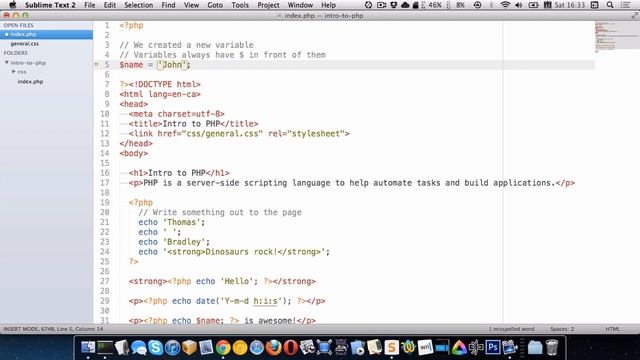640x360 pixels.
Task: Open the Selection menu
Action: 138,5
